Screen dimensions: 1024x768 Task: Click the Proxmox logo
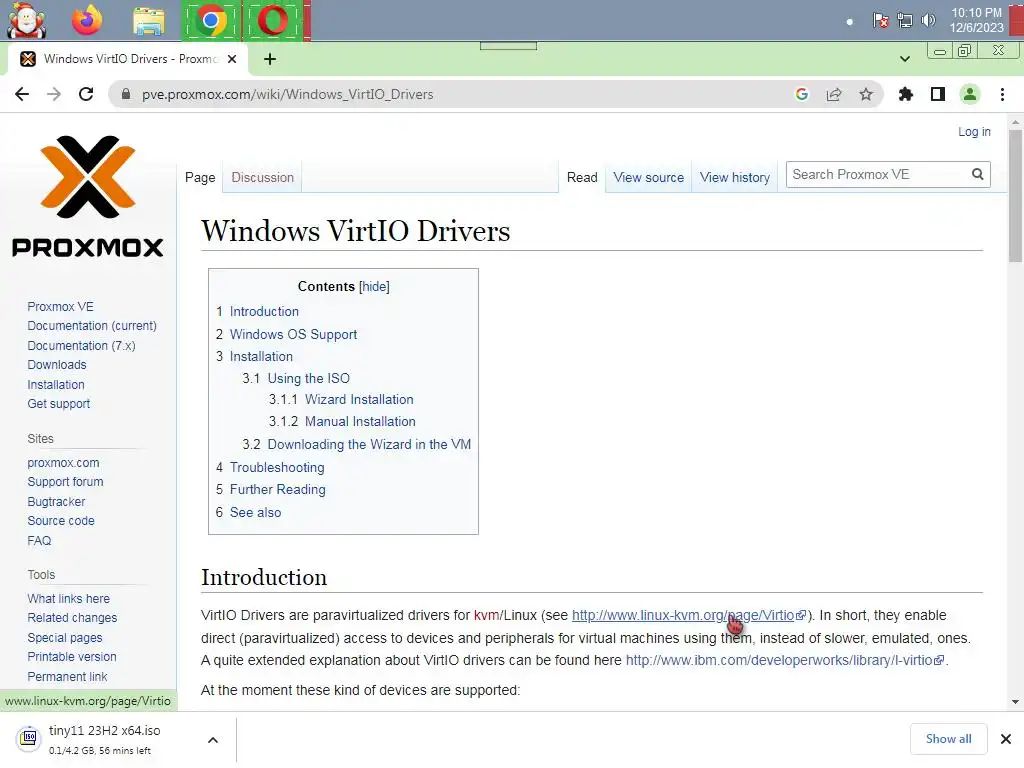click(88, 195)
